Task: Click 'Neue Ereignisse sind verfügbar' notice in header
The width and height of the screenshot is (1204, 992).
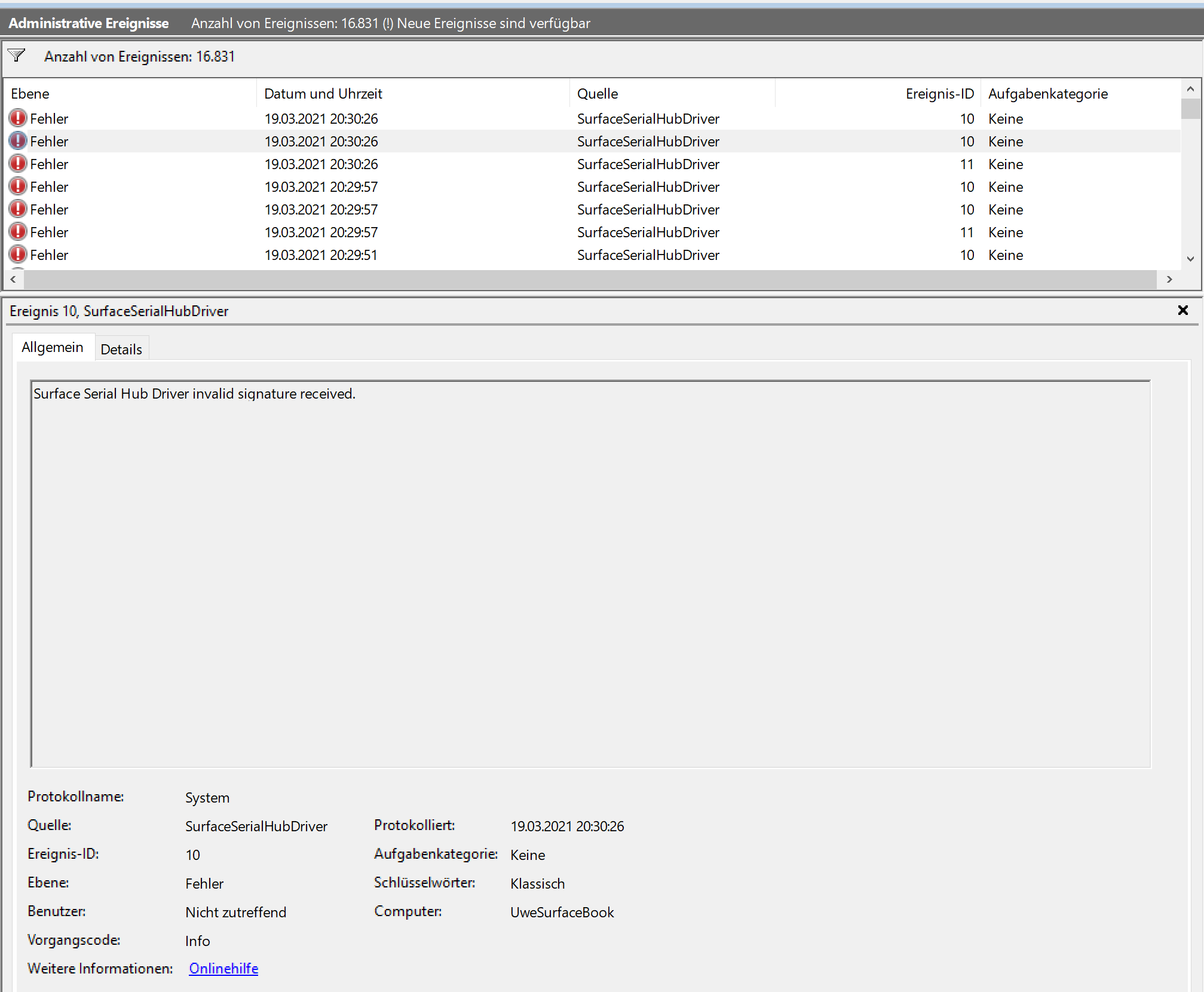Action: [x=494, y=23]
